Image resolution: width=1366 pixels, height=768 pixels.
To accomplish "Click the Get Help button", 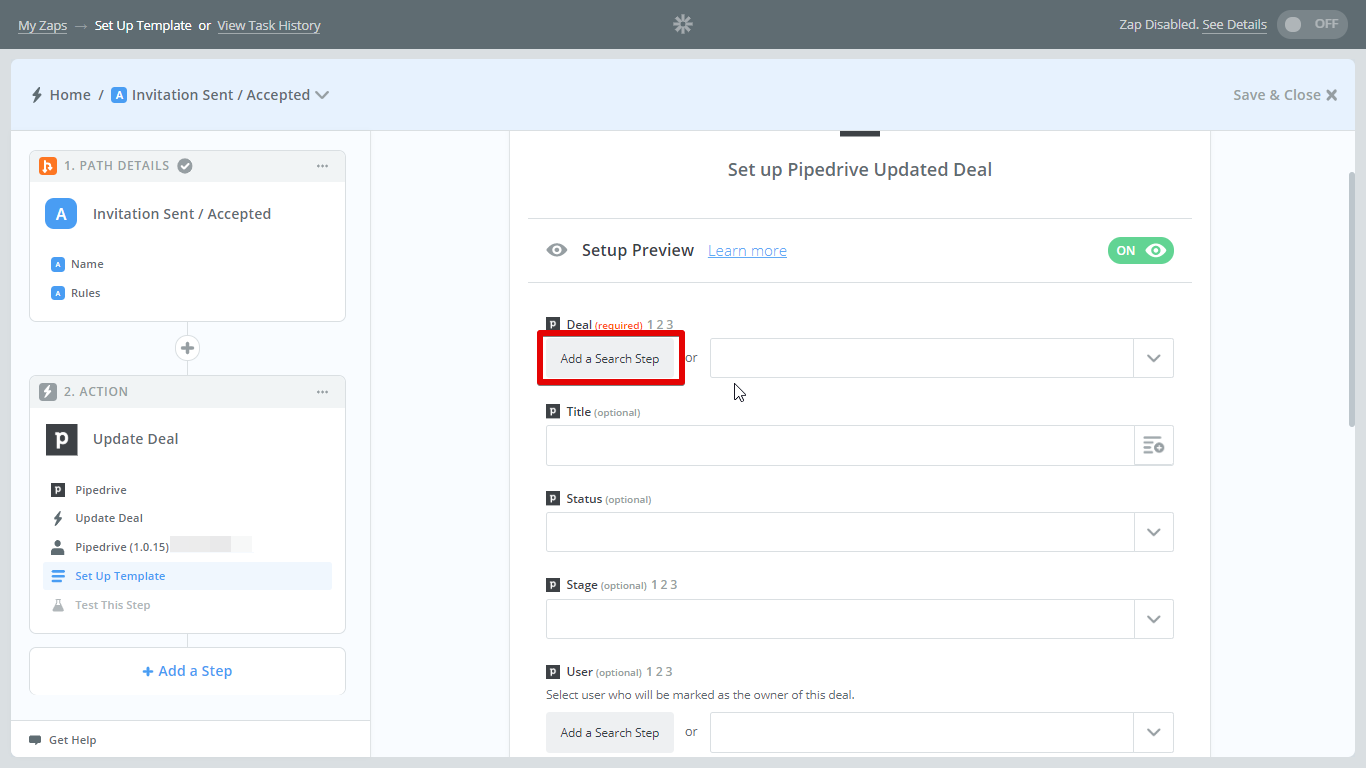I will coord(62,740).
